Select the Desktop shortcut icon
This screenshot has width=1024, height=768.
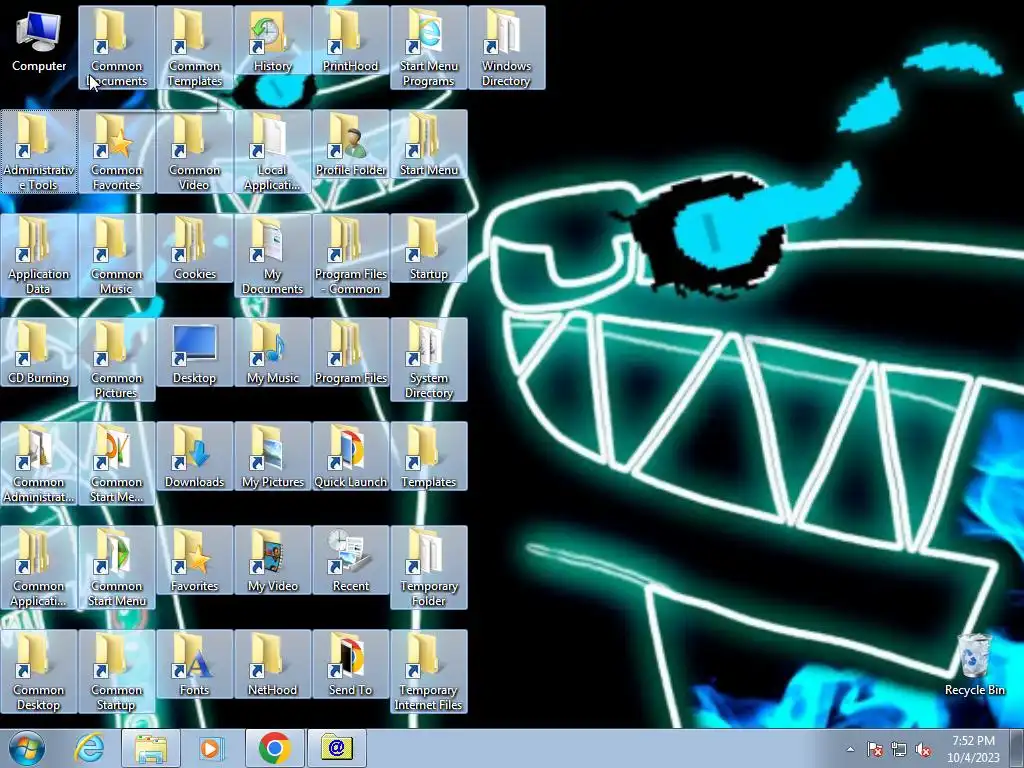coord(195,353)
